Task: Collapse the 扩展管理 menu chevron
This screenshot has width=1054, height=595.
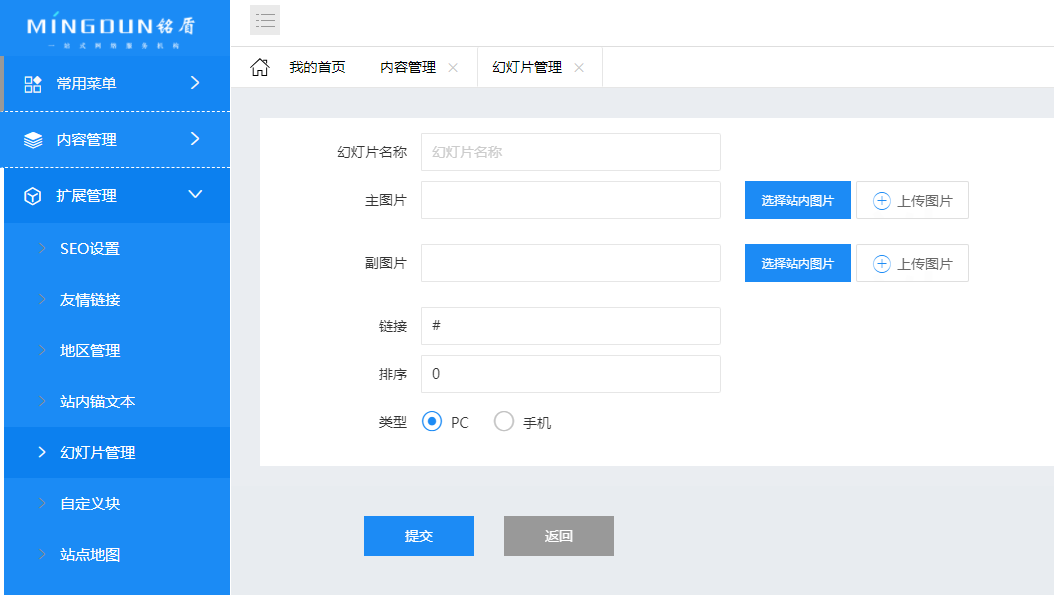Action: 195,195
